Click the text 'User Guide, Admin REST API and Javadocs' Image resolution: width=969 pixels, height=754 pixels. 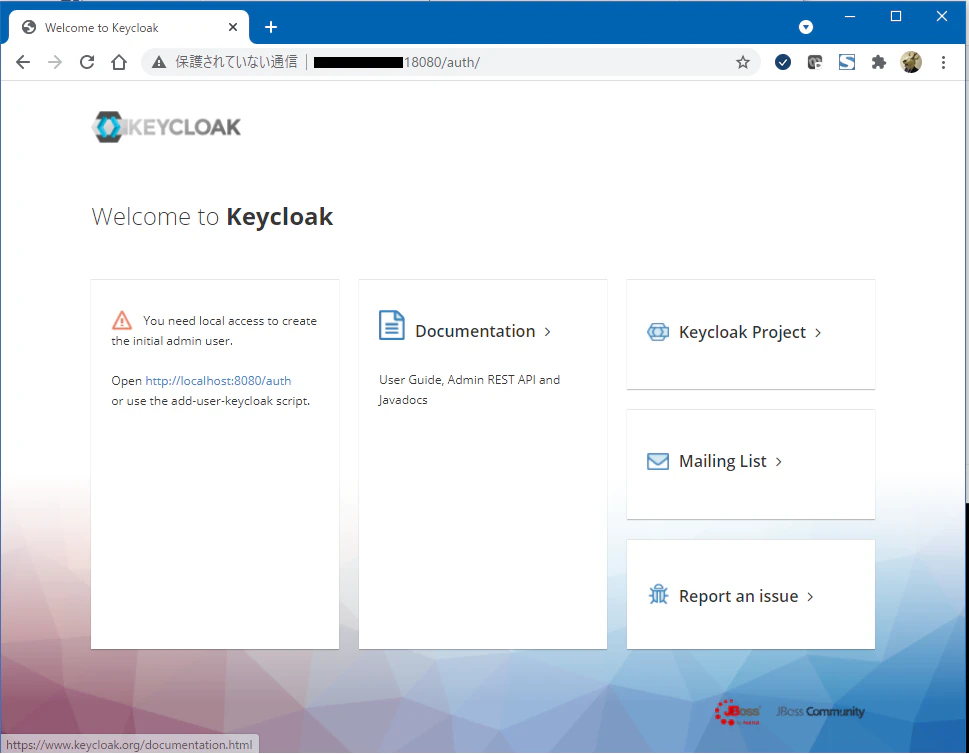(469, 389)
